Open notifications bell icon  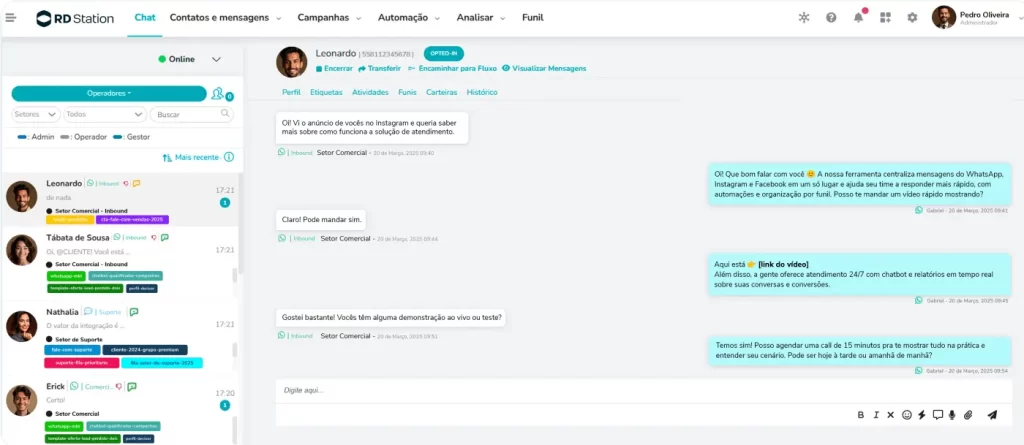point(858,18)
